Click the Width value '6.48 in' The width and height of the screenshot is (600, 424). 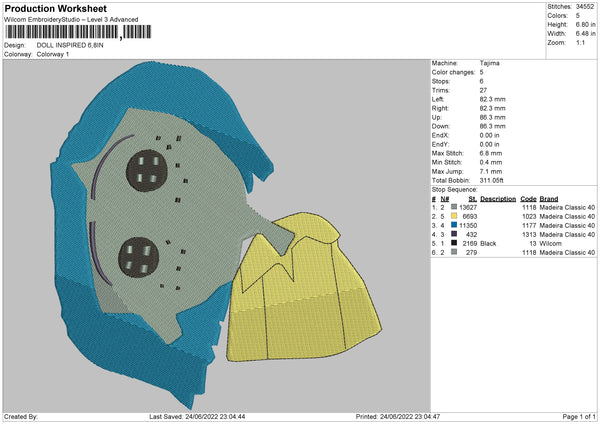pyautogui.click(x=585, y=34)
